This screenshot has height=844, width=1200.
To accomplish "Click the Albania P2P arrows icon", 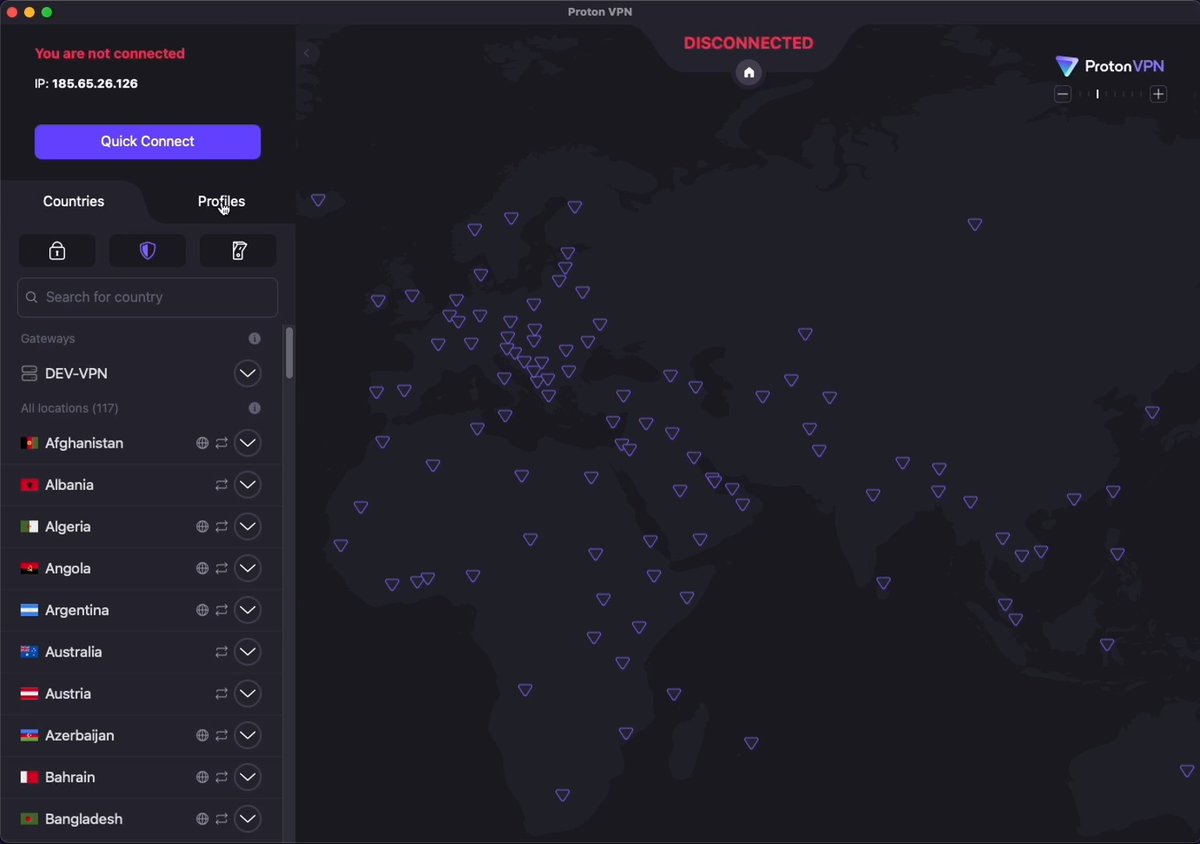I will pos(221,485).
